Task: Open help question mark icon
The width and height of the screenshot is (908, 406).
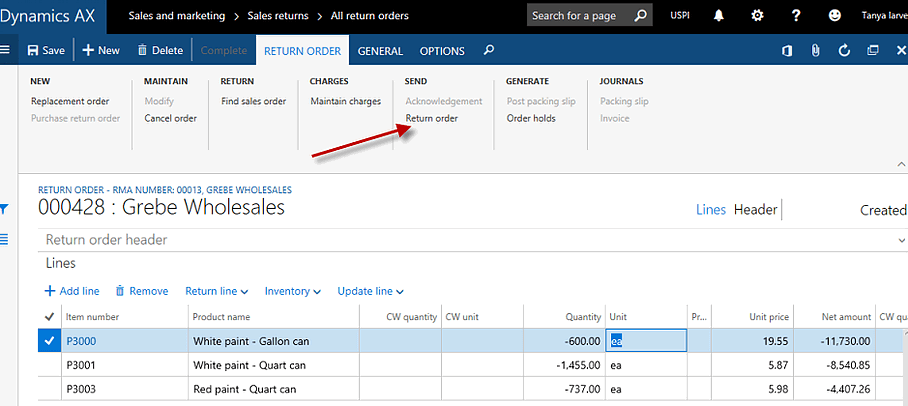Action: (x=796, y=16)
